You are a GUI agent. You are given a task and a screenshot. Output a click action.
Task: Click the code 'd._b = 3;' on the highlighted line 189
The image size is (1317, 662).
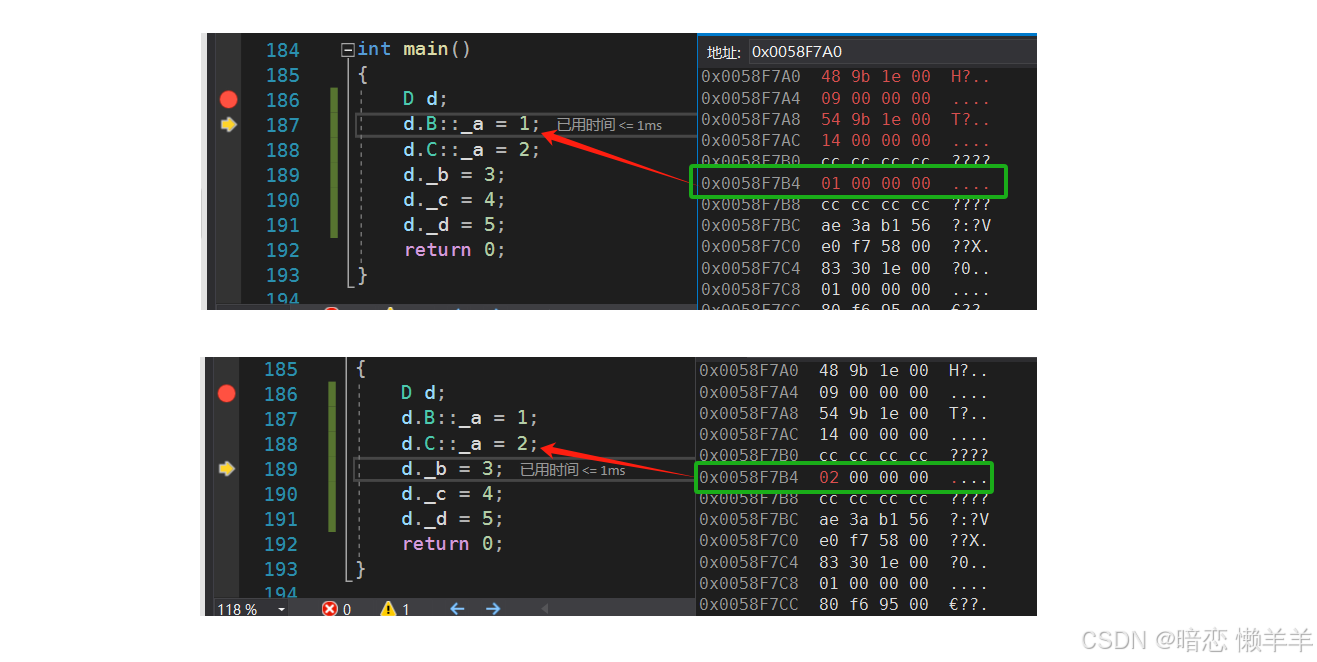coord(452,469)
